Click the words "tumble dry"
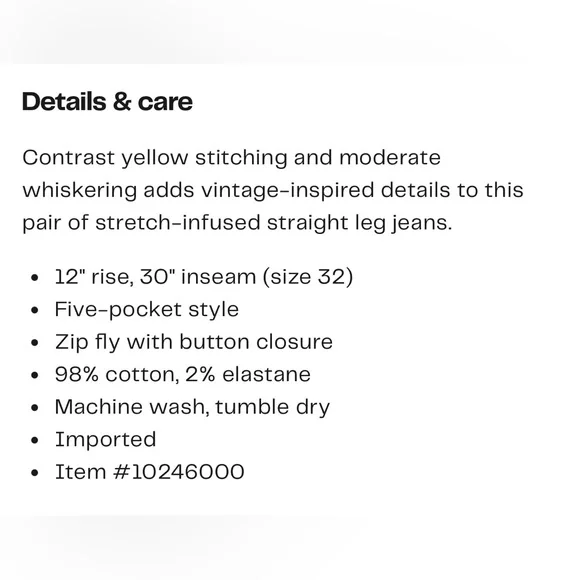Image resolution: width=580 pixels, height=580 pixels. click(x=272, y=408)
